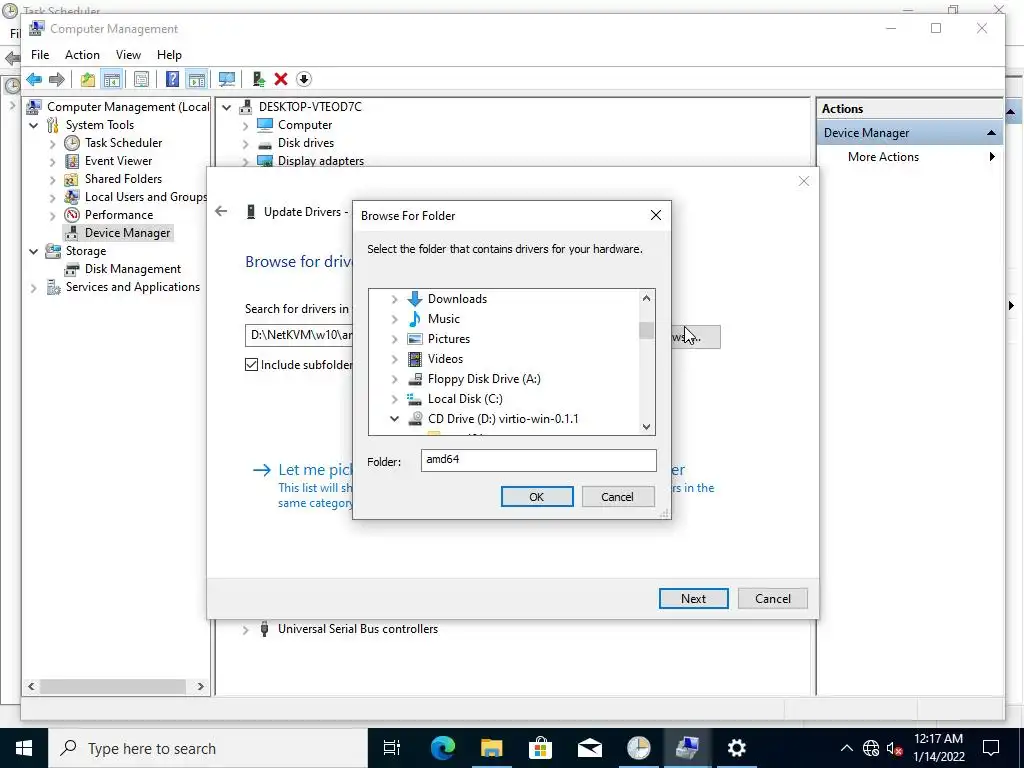Select Display adapters device category
This screenshot has height=768, width=1024.
321,161
